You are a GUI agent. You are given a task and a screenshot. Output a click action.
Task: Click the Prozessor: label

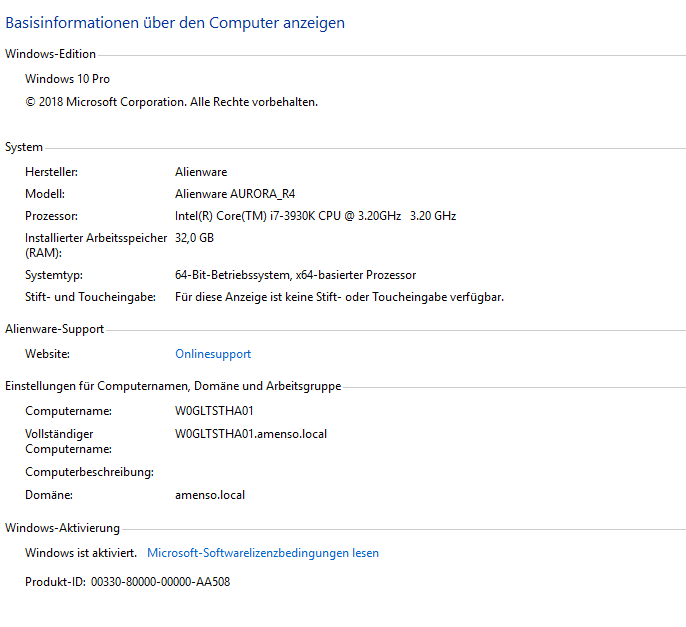(51, 216)
